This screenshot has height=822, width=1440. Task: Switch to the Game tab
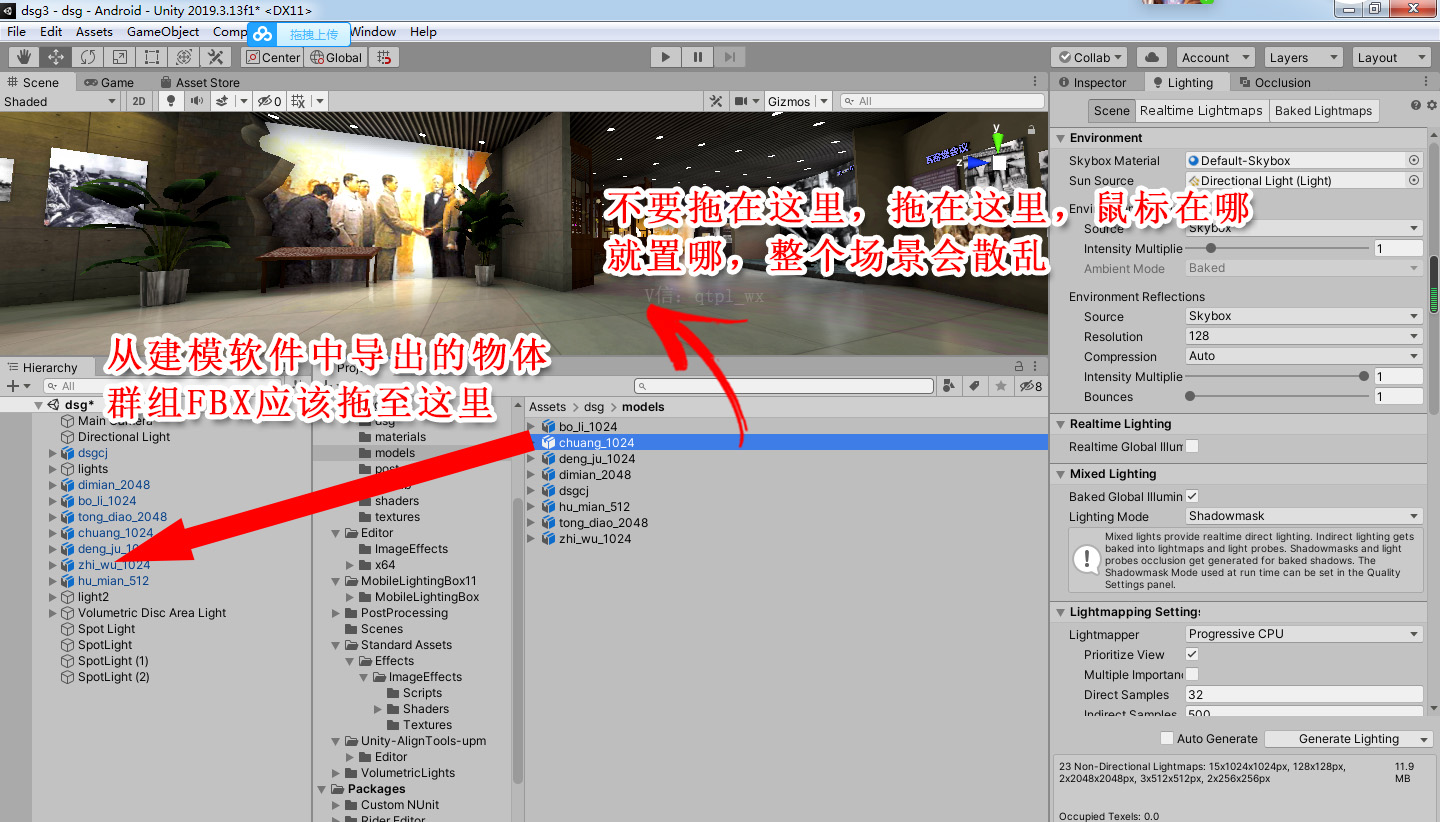(108, 82)
